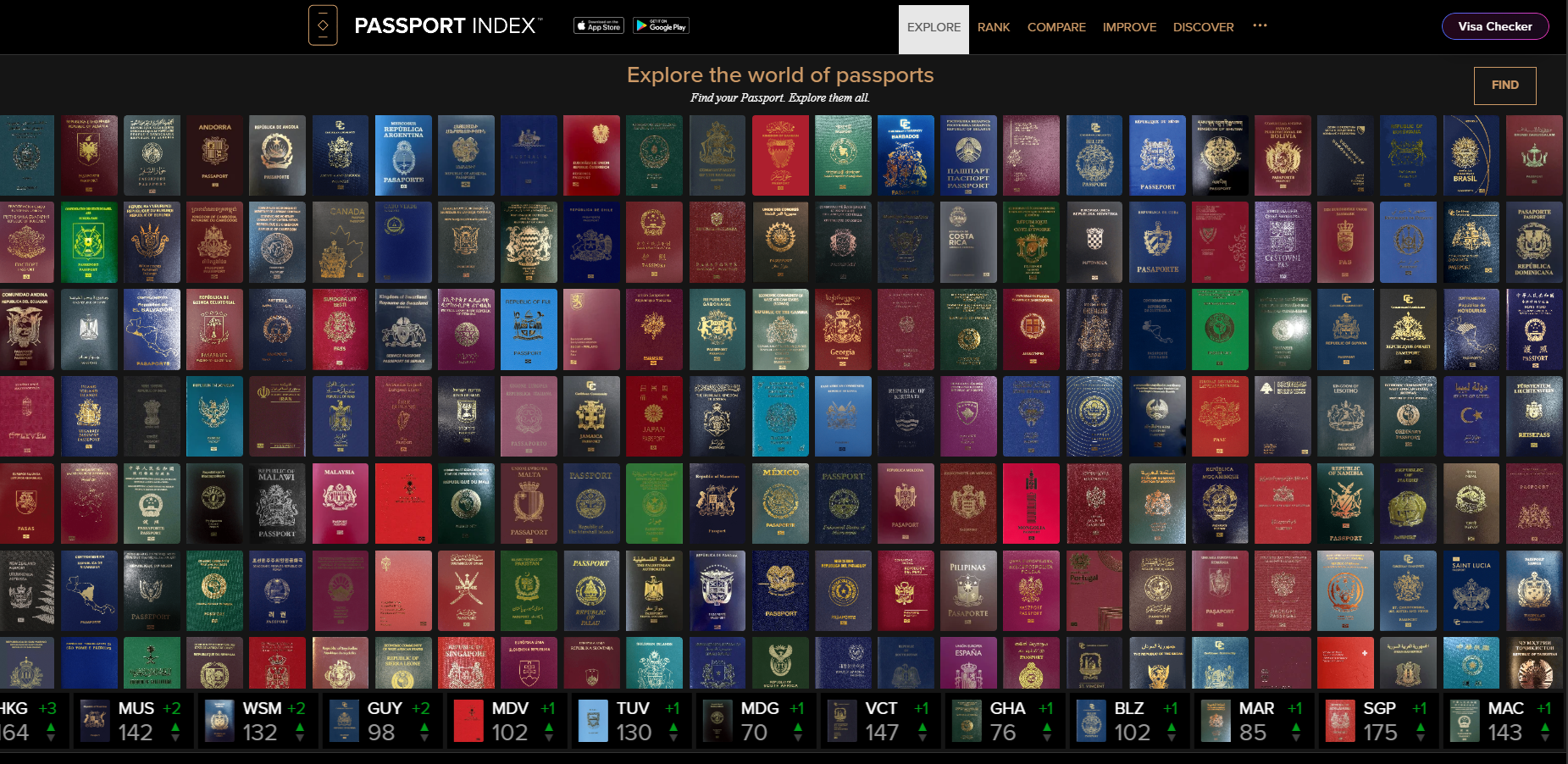1568x764 pixels.
Task: Go to the COMPARE page
Action: click(1055, 28)
